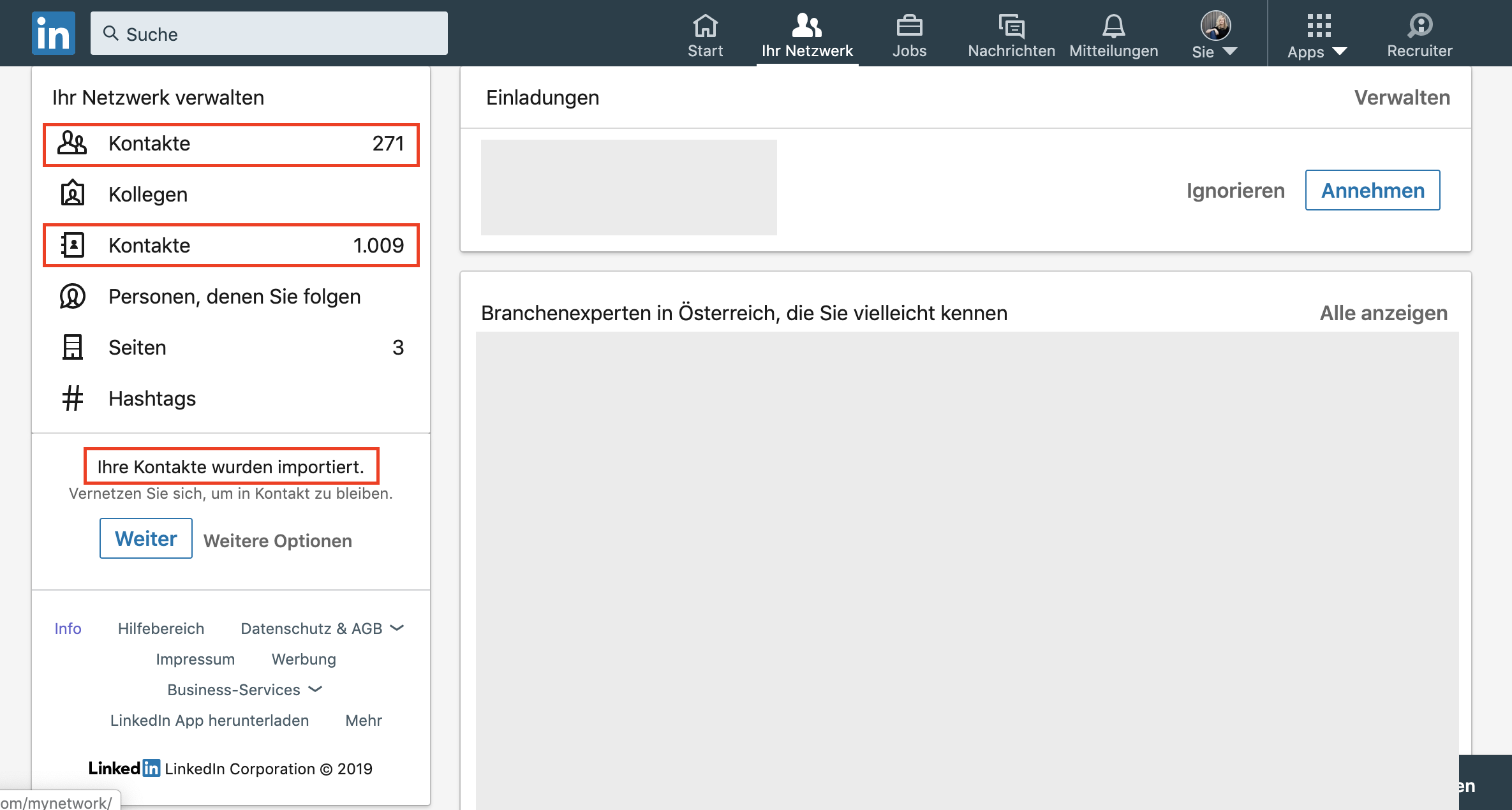This screenshot has width=1512, height=810.
Task: Open Kollegen in network sidebar
Action: [148, 195]
